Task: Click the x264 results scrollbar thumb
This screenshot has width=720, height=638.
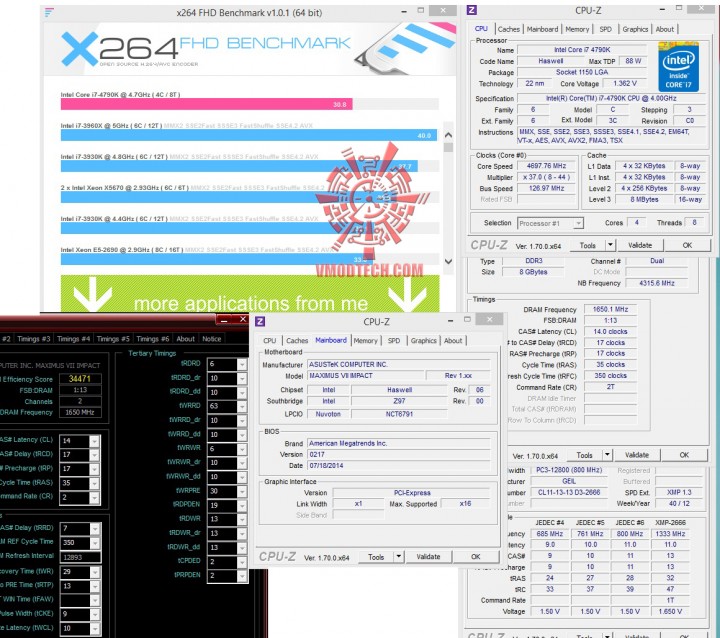Action: (x=449, y=147)
